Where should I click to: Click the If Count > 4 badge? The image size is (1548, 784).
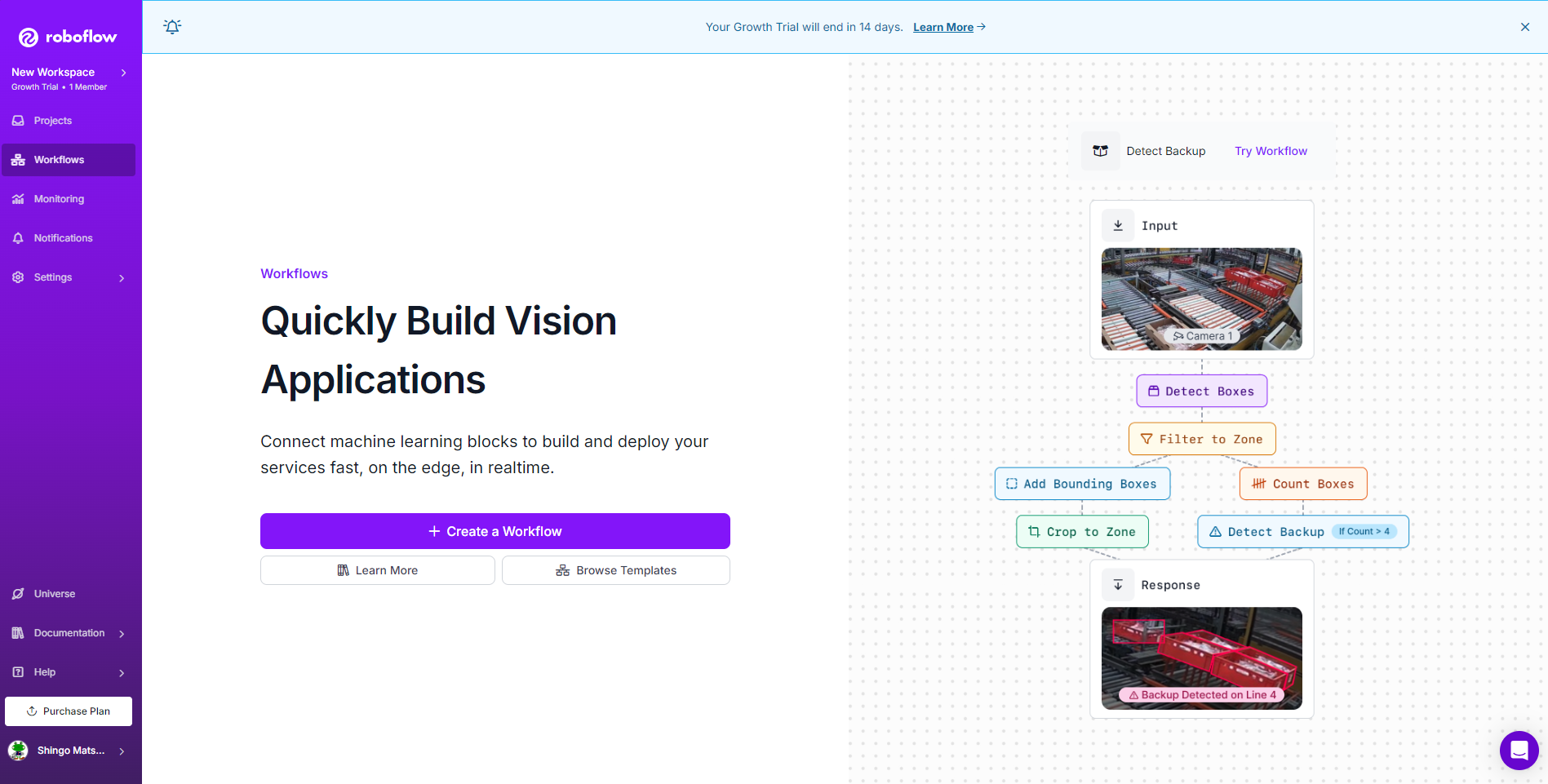[1364, 531]
